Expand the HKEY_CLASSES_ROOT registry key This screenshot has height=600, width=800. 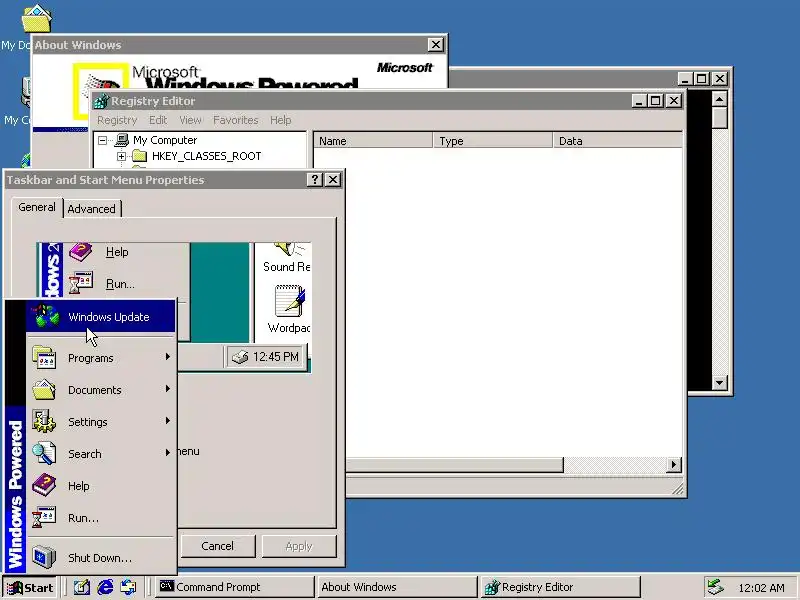[121, 156]
